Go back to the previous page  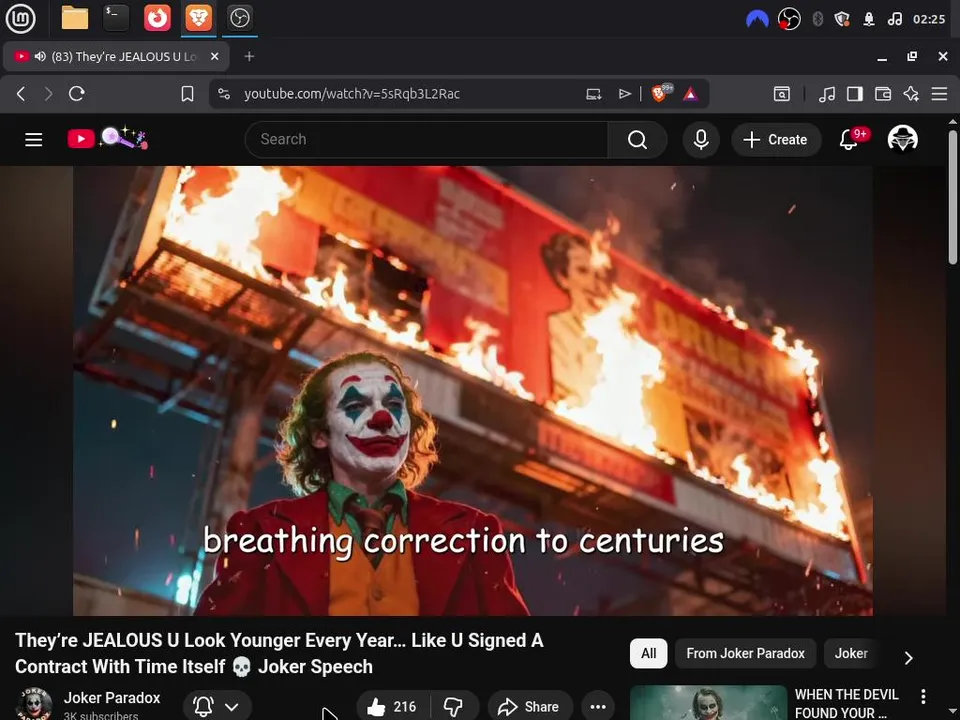pyautogui.click(x=21, y=94)
